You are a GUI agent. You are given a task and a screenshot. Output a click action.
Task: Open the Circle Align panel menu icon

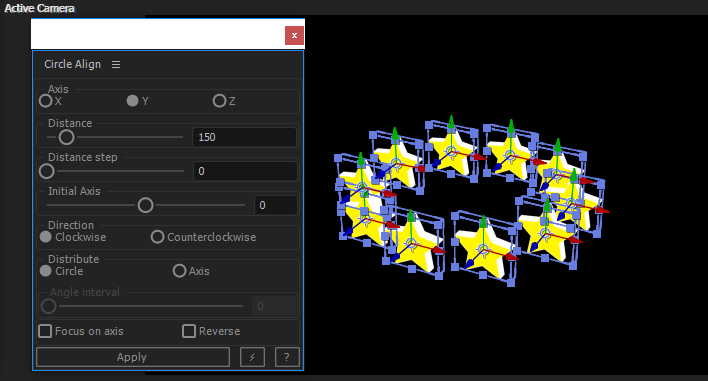click(116, 65)
